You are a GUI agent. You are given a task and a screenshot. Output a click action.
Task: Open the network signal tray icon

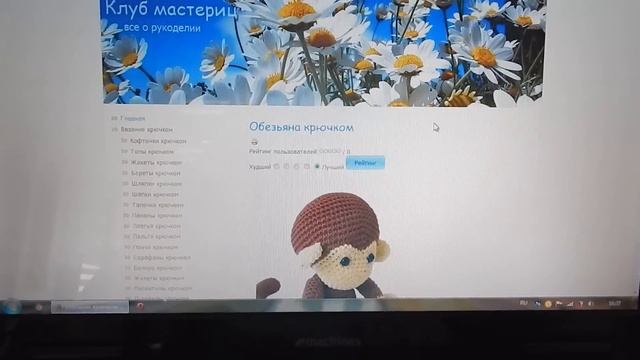click(570, 304)
